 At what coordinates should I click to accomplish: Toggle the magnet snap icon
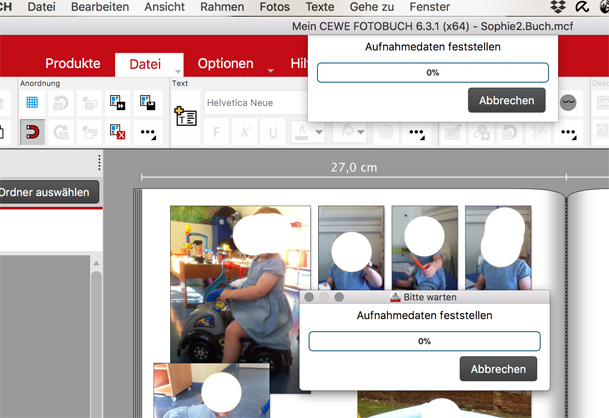[32, 132]
